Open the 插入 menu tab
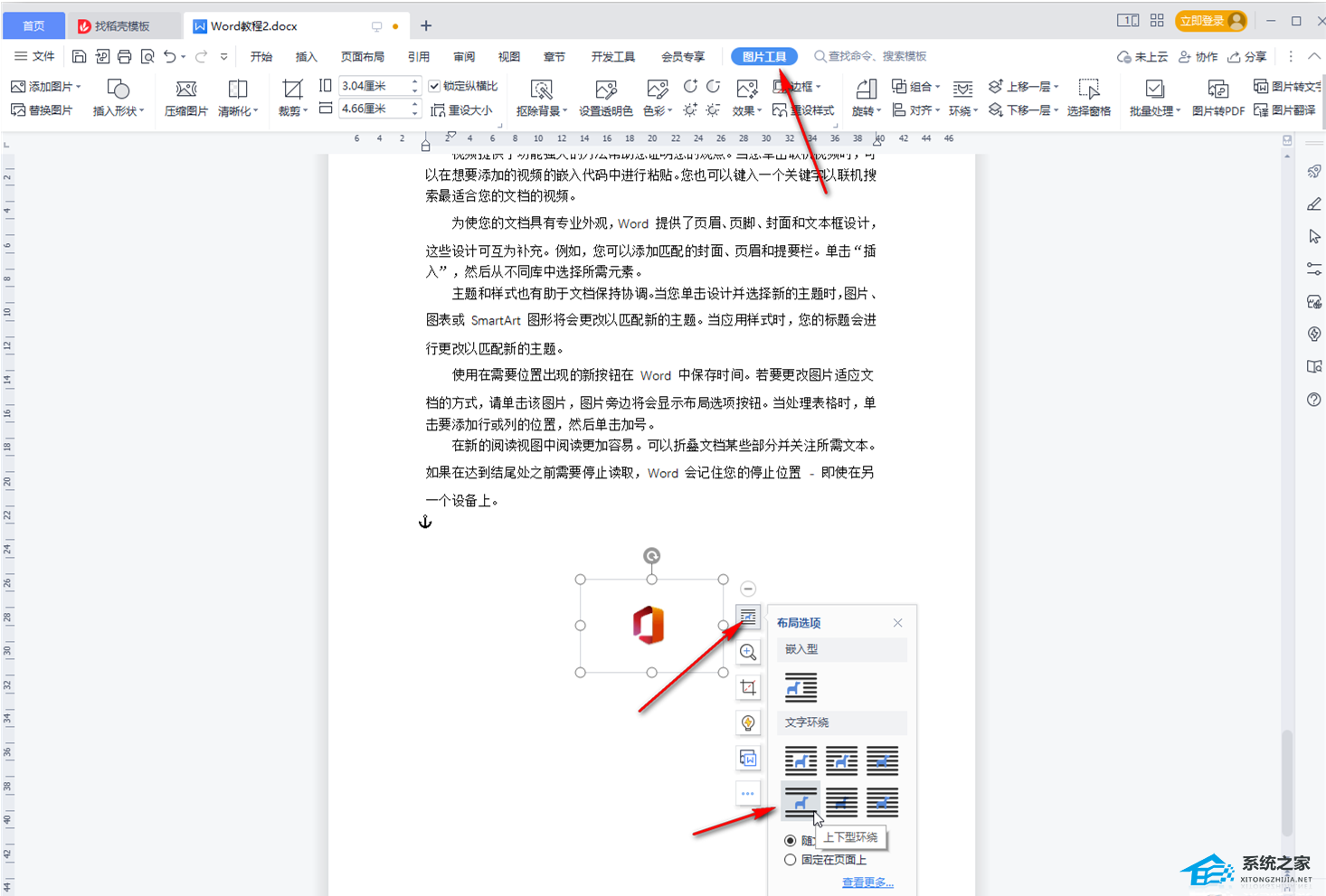 pos(307,56)
